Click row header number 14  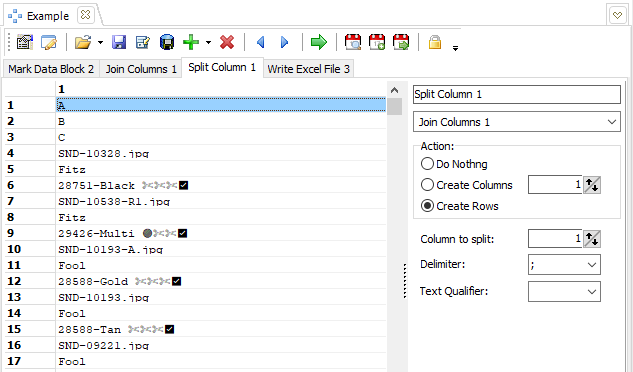30,313
